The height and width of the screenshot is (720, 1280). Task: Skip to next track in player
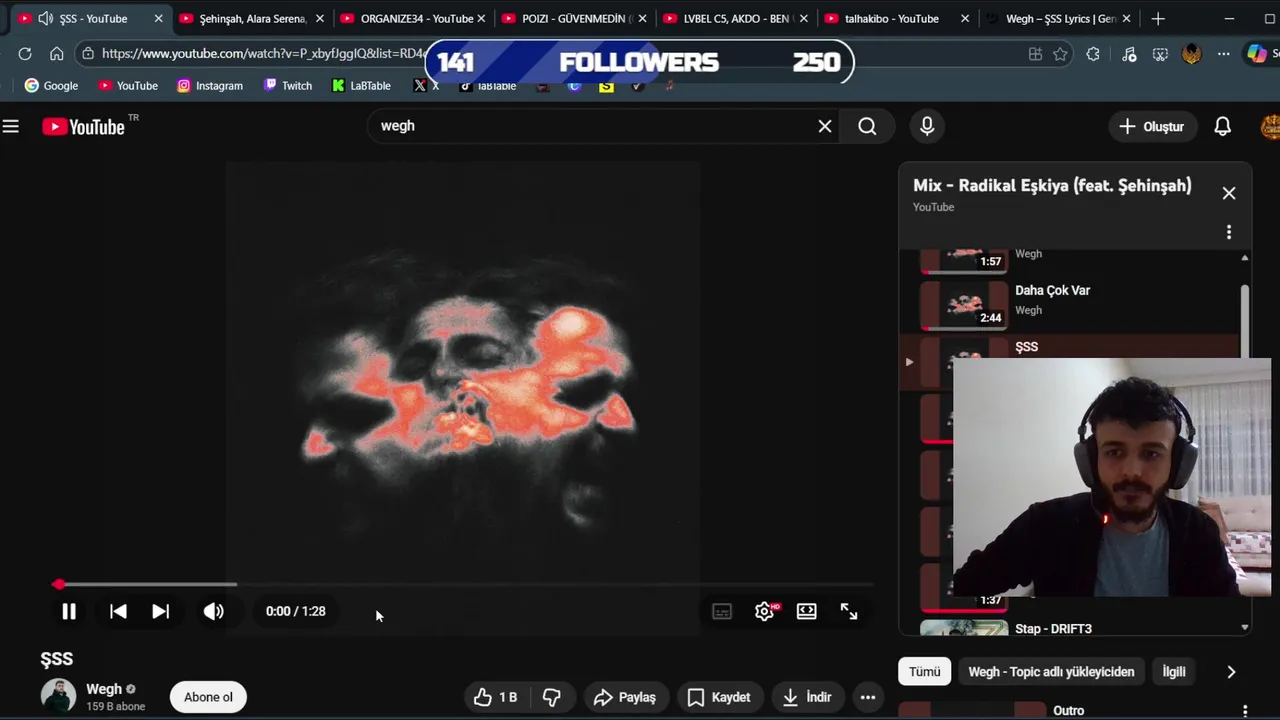pos(160,611)
